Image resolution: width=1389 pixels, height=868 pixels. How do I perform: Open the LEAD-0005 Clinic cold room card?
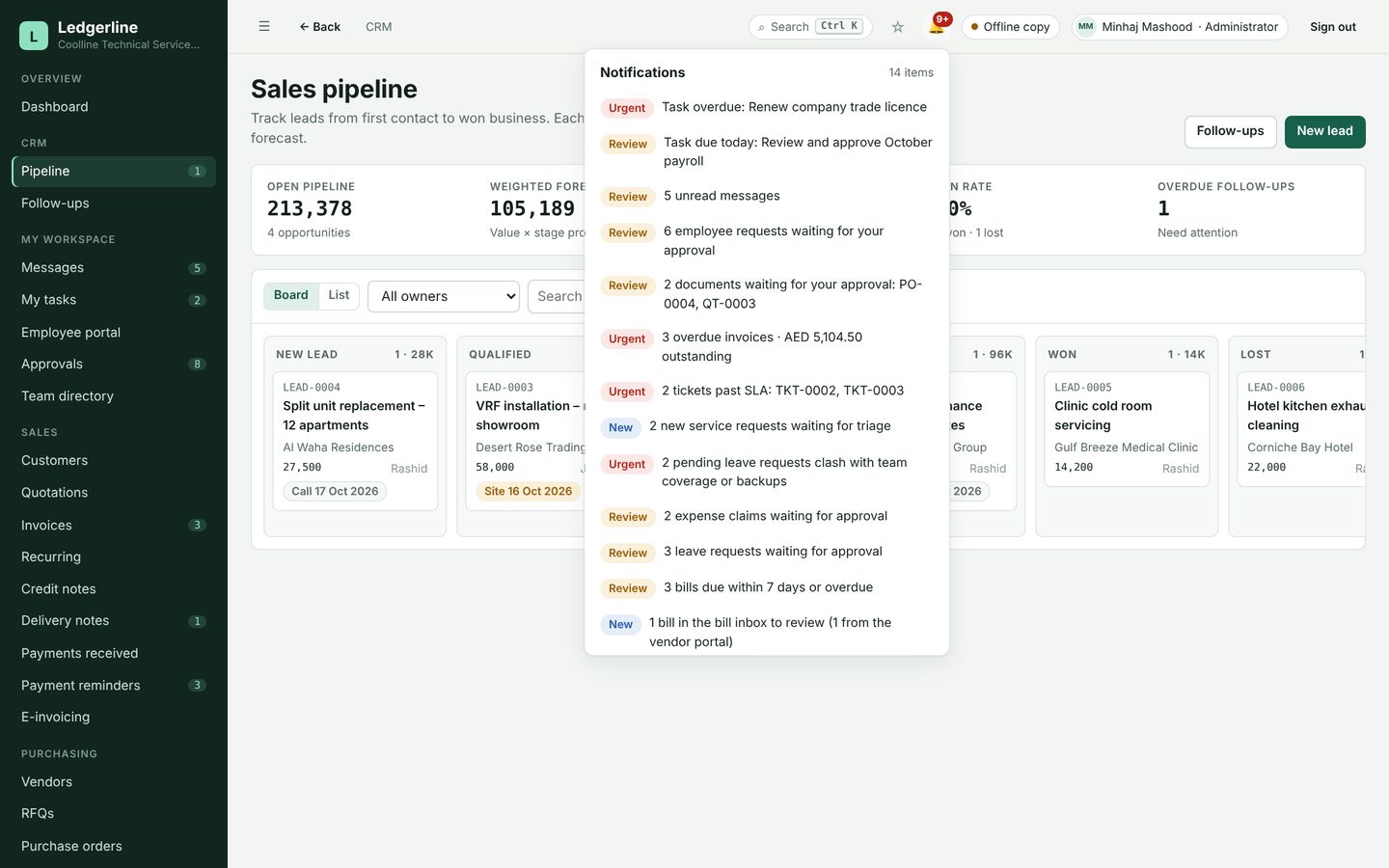[x=1127, y=429]
